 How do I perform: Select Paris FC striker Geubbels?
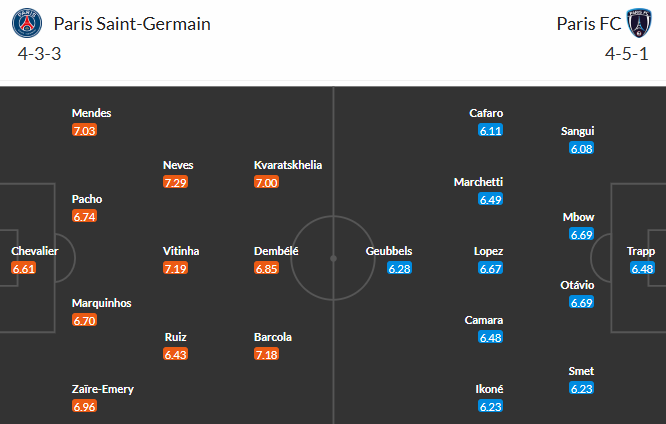[389, 251]
